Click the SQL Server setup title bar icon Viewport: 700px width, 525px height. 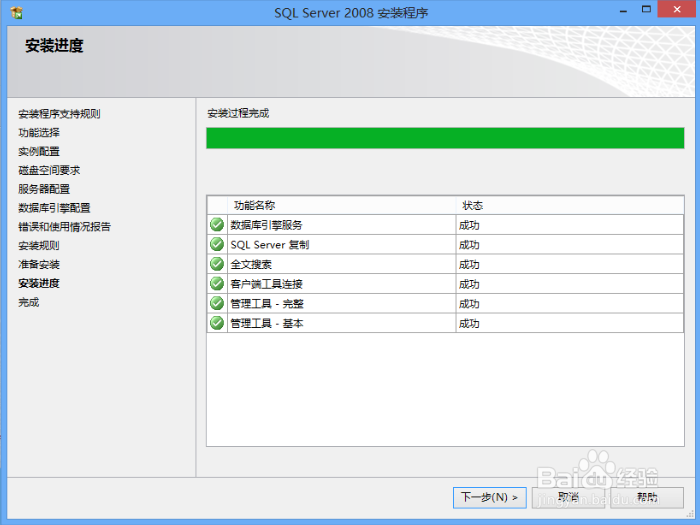pos(17,12)
